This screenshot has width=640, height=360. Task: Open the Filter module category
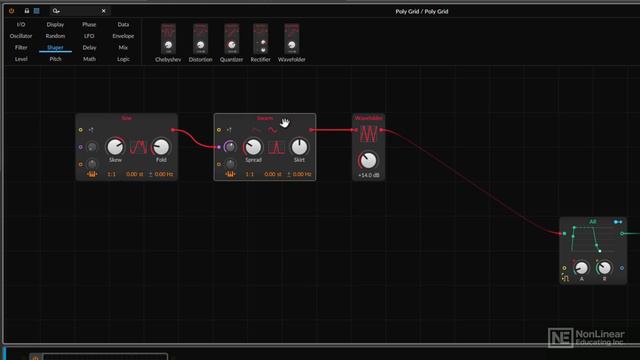click(21, 47)
